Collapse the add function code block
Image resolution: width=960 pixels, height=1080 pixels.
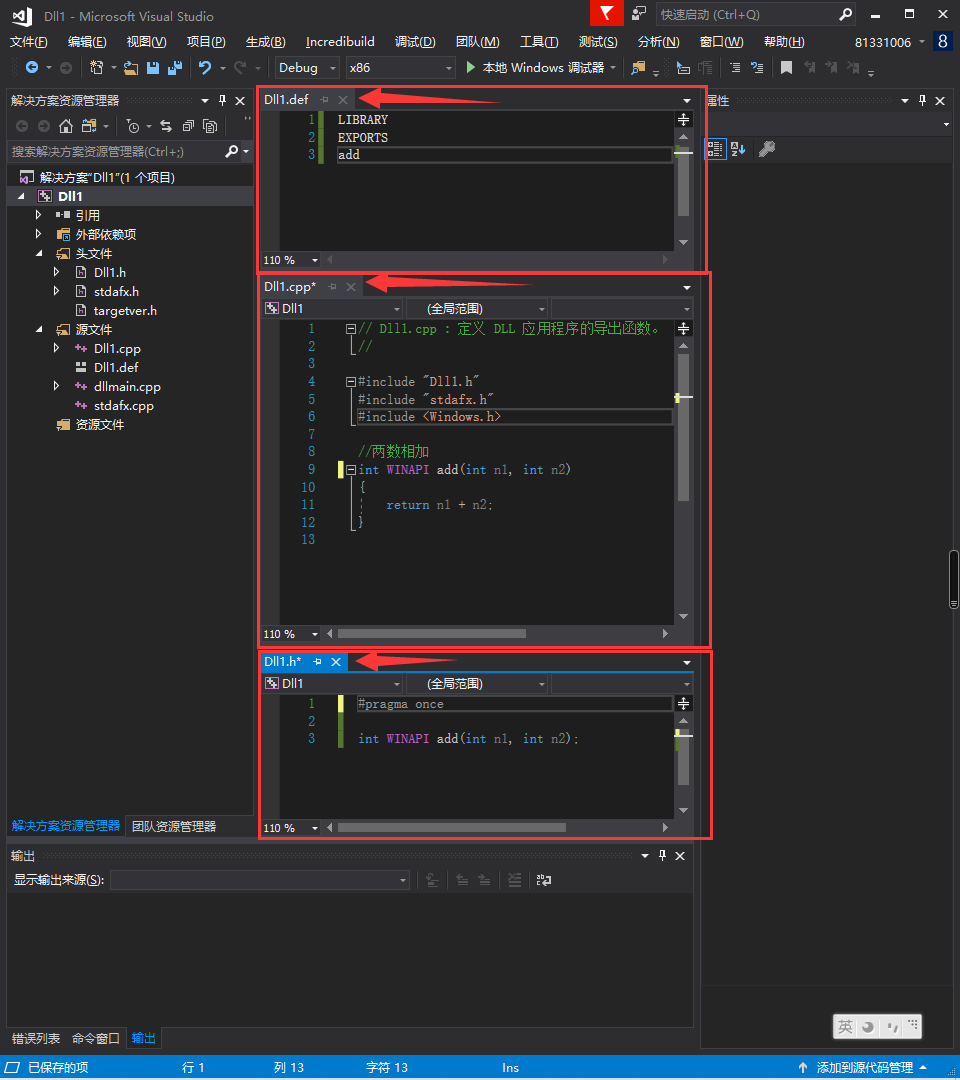351,470
